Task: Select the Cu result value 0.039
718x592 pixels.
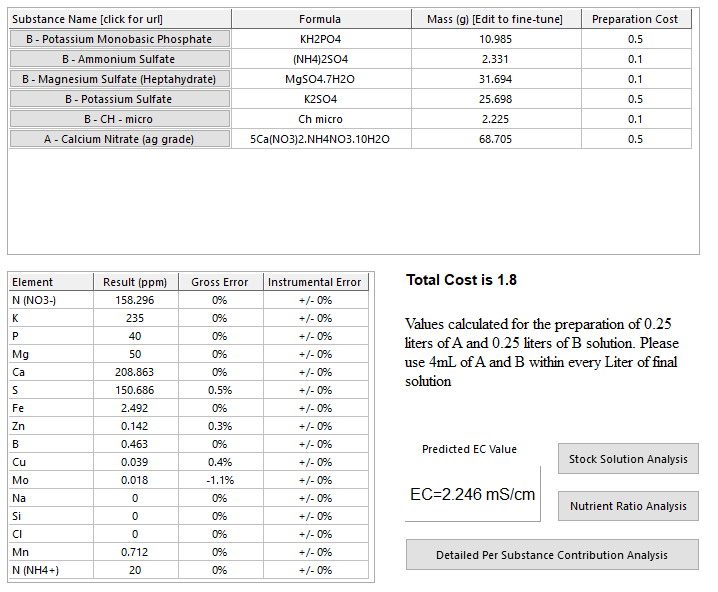Action: 136,462
